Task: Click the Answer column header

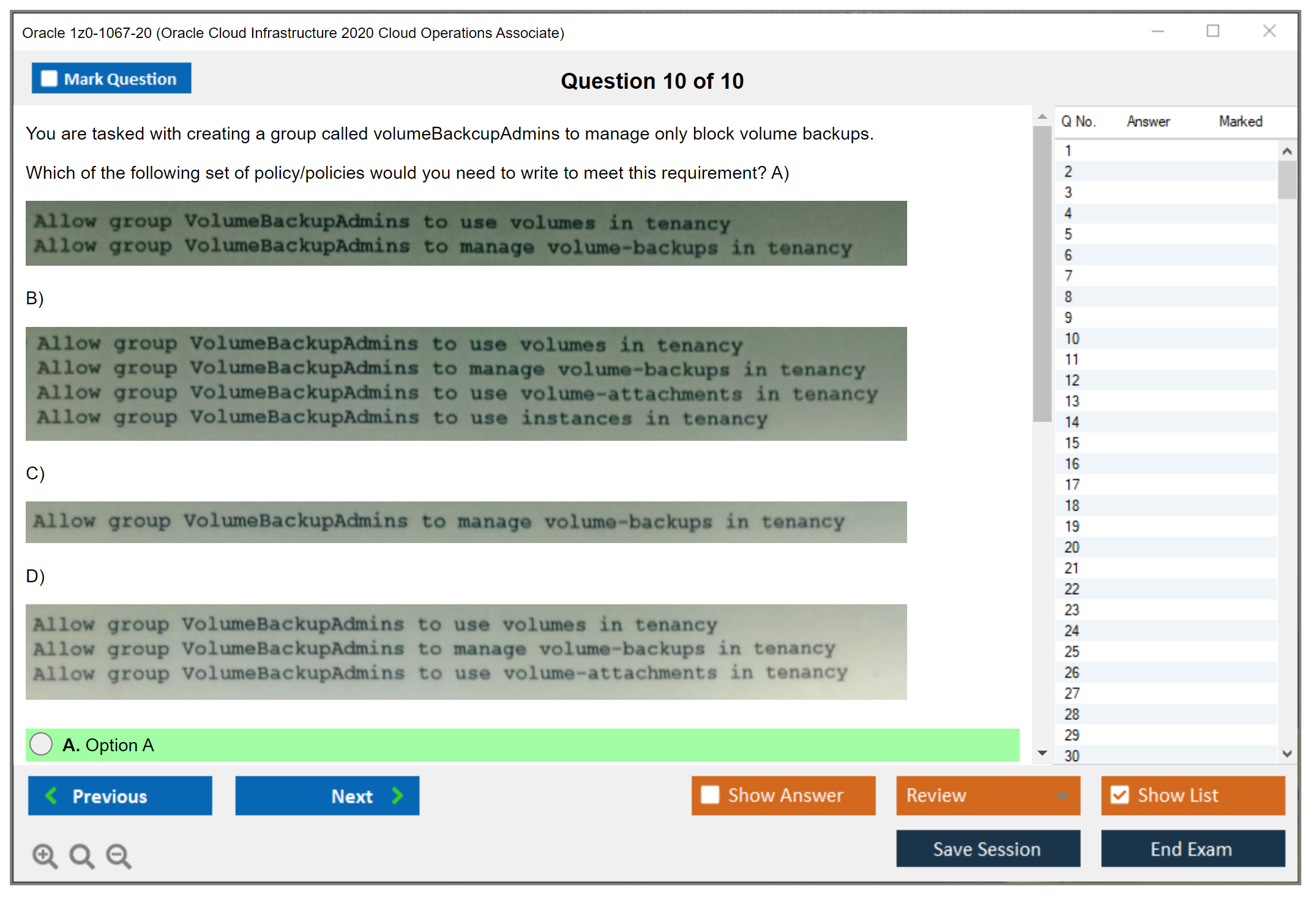Action: click(x=1148, y=122)
